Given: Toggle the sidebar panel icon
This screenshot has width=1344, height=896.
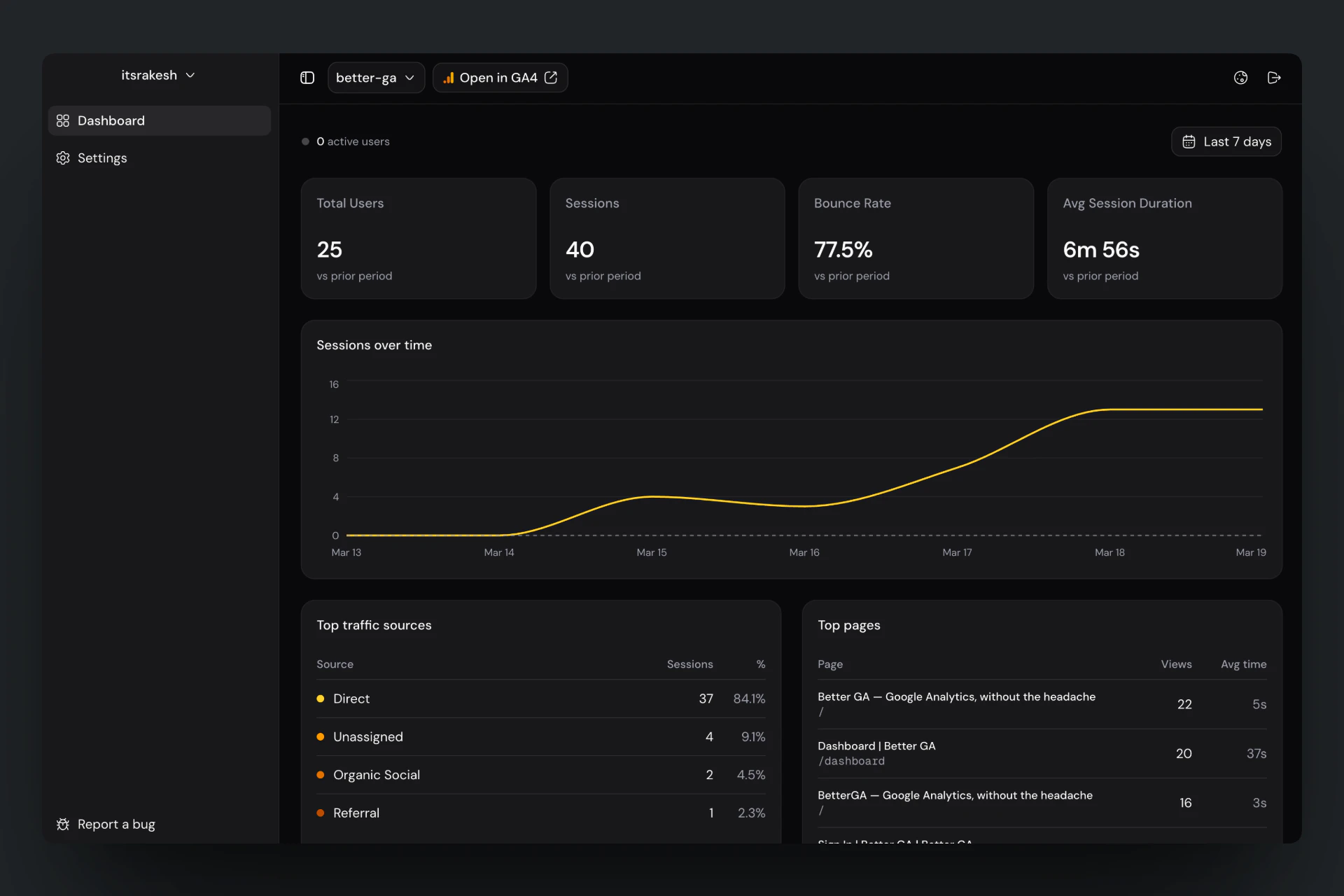Looking at the screenshot, I should [307, 78].
